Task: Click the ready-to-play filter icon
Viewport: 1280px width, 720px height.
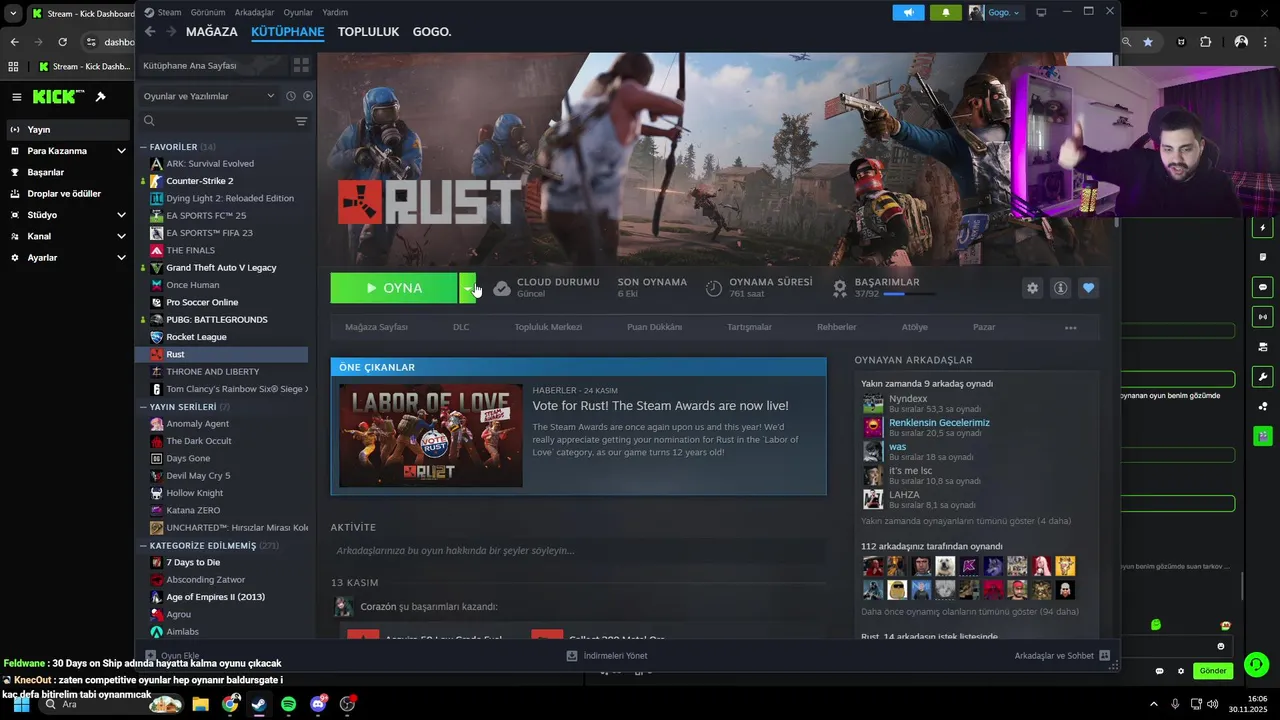Action: [308, 96]
